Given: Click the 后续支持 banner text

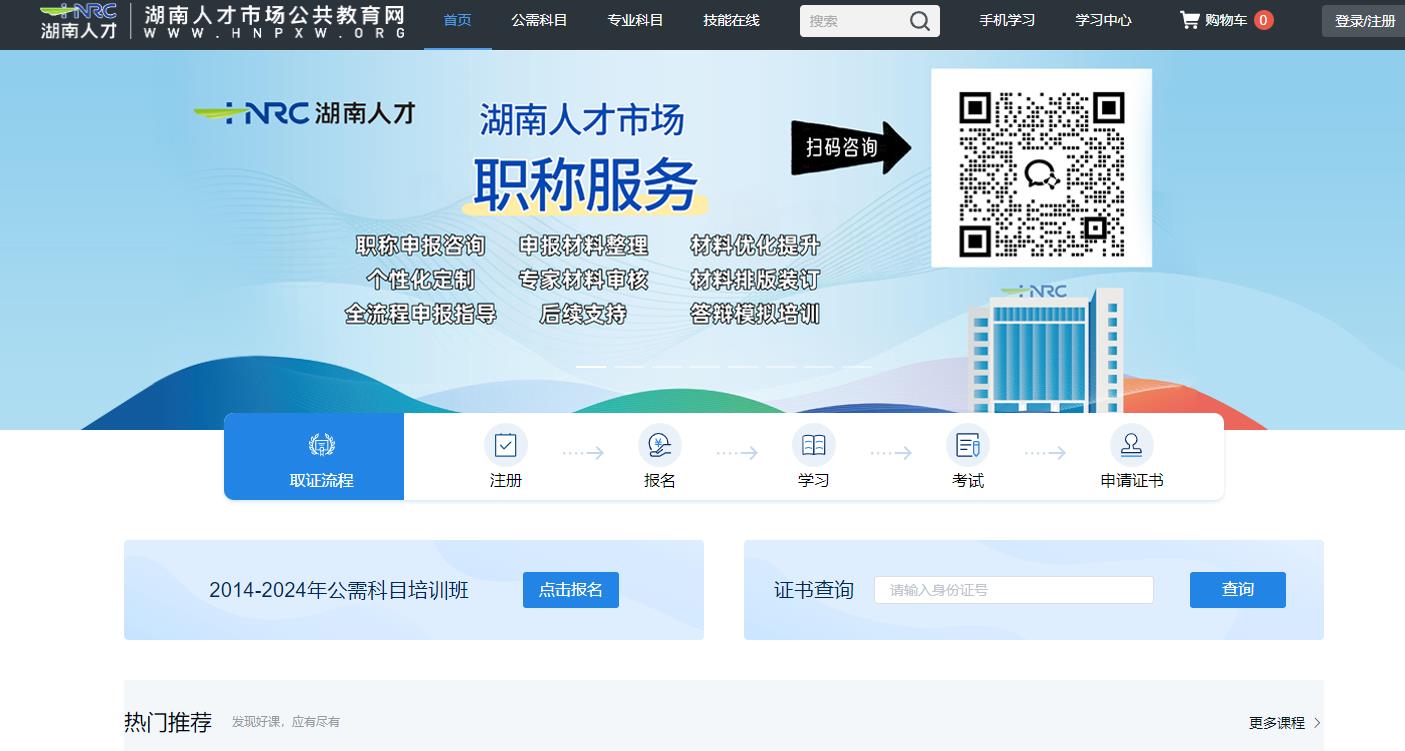Looking at the screenshot, I should click(584, 314).
